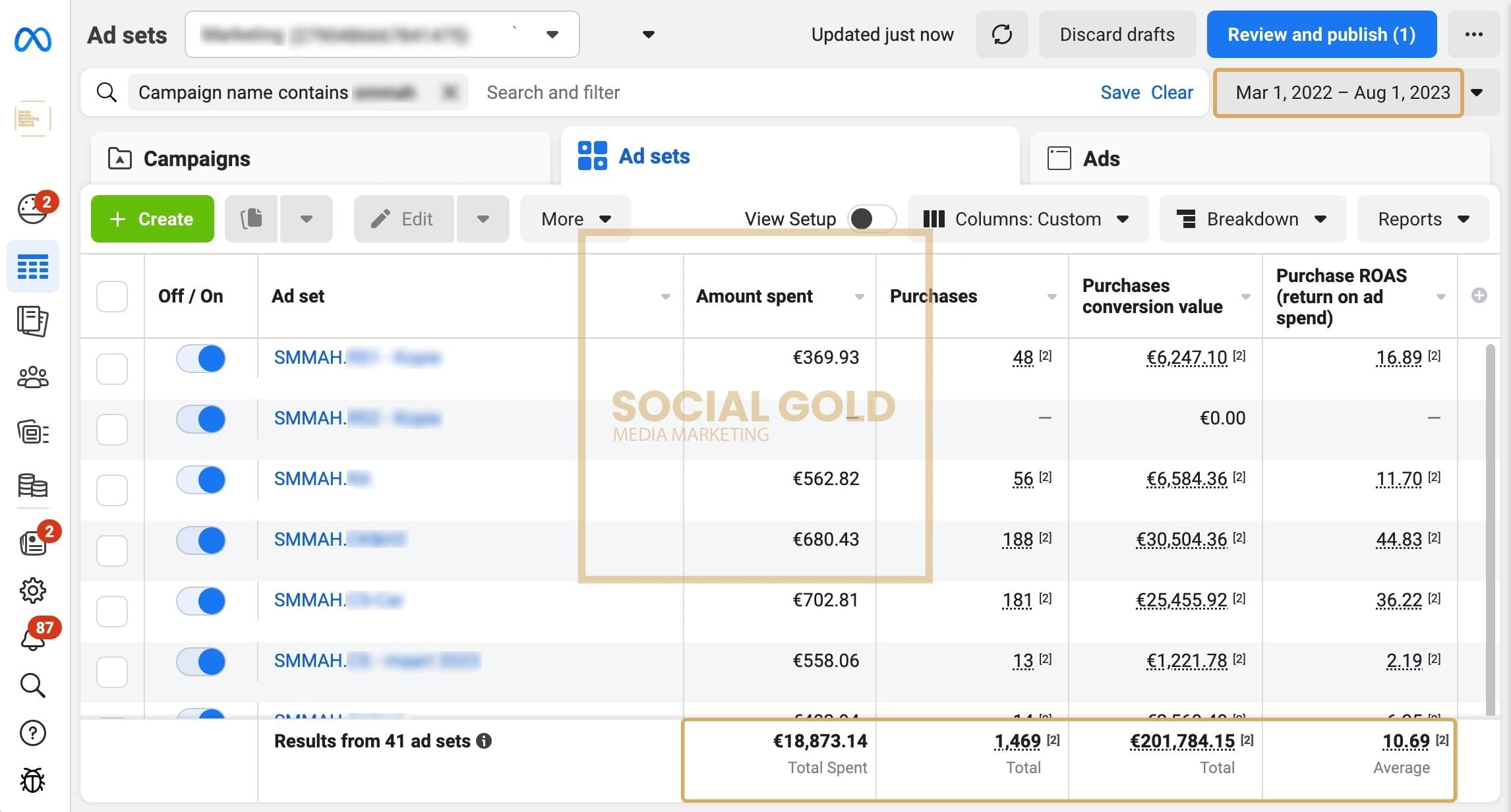Clear the search filters
This screenshot has width=1511, height=812.
1171,92
